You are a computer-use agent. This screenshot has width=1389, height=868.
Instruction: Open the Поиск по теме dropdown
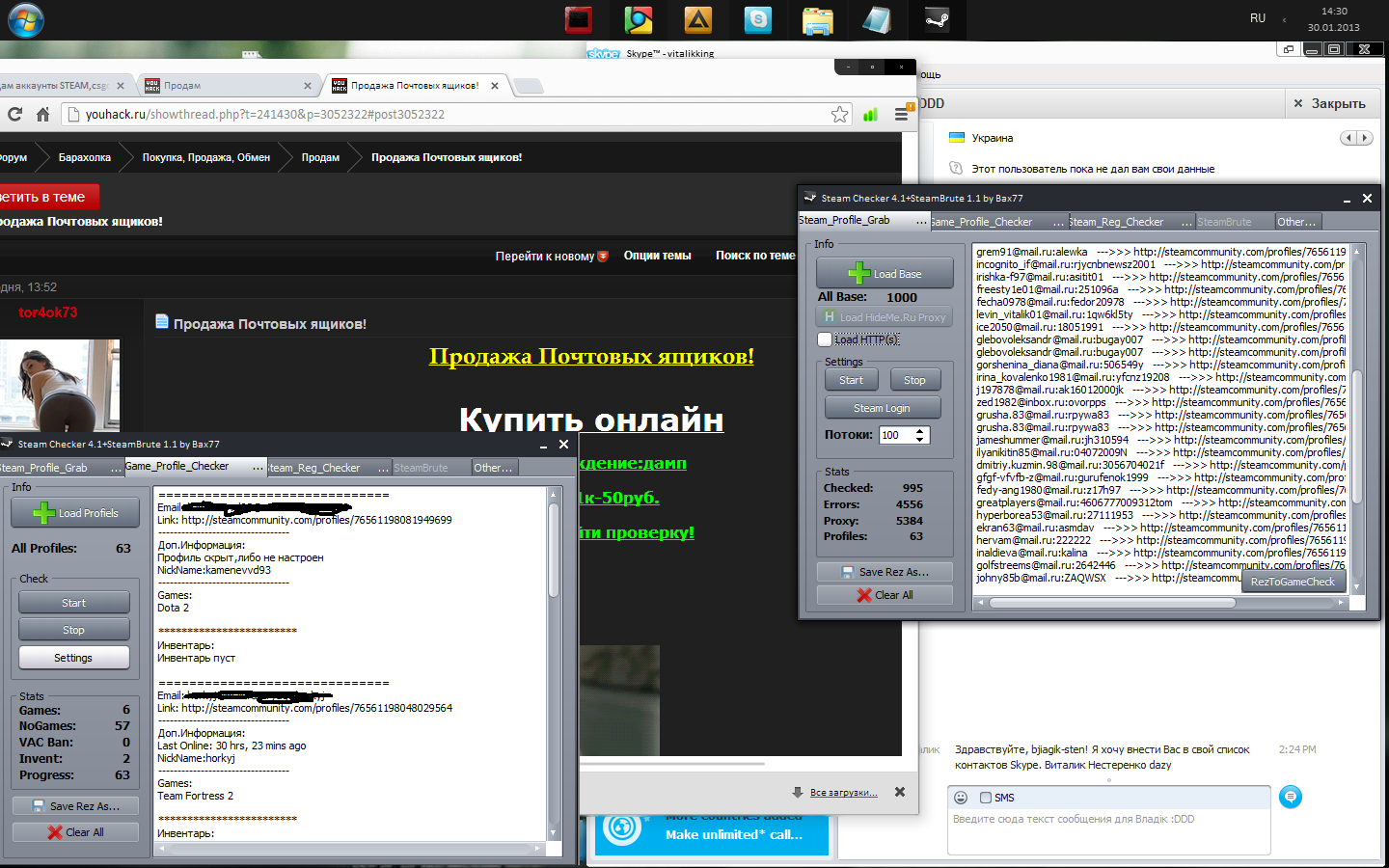pyautogui.click(x=754, y=256)
